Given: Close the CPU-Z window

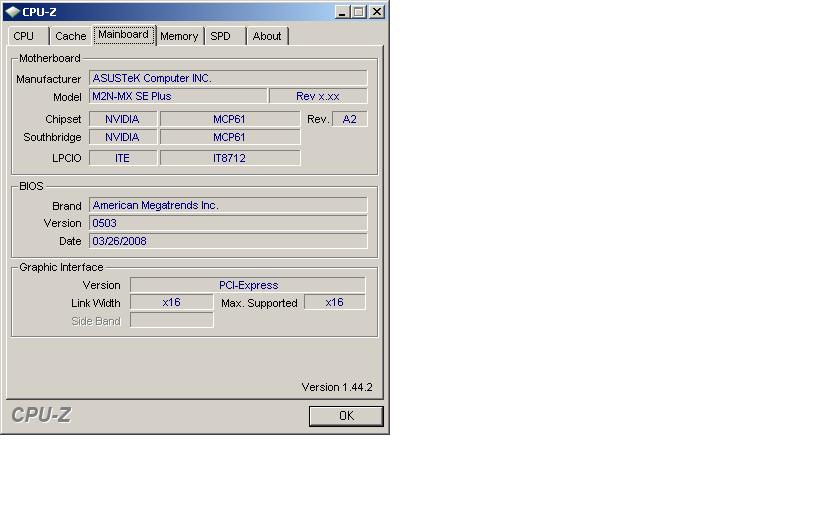Looking at the screenshot, I should 377,11.
